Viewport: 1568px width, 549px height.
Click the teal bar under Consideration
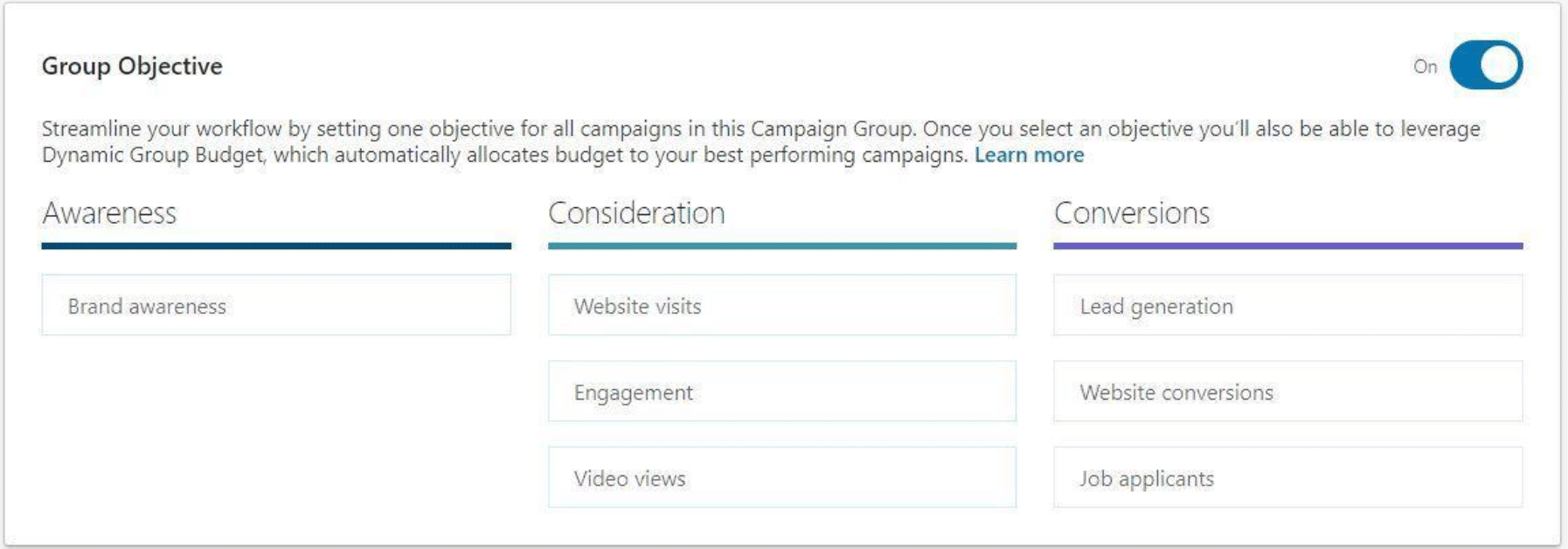[782, 246]
